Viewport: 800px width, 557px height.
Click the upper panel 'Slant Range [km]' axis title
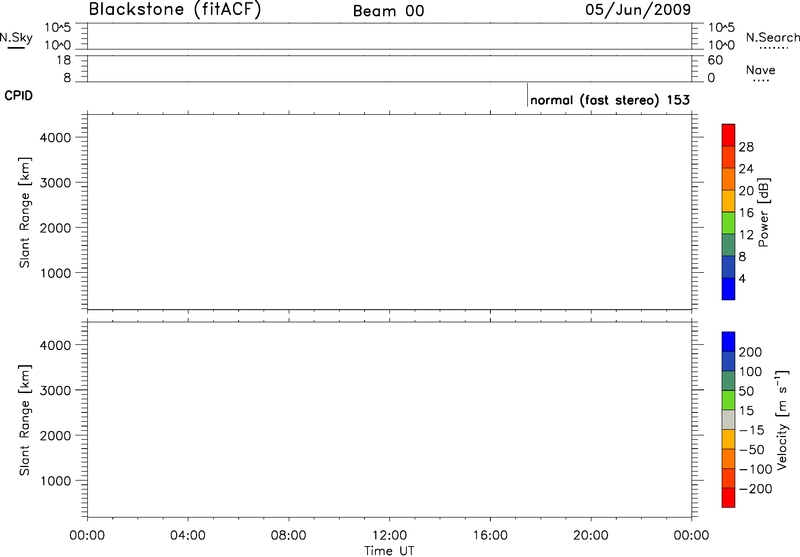tap(25, 213)
